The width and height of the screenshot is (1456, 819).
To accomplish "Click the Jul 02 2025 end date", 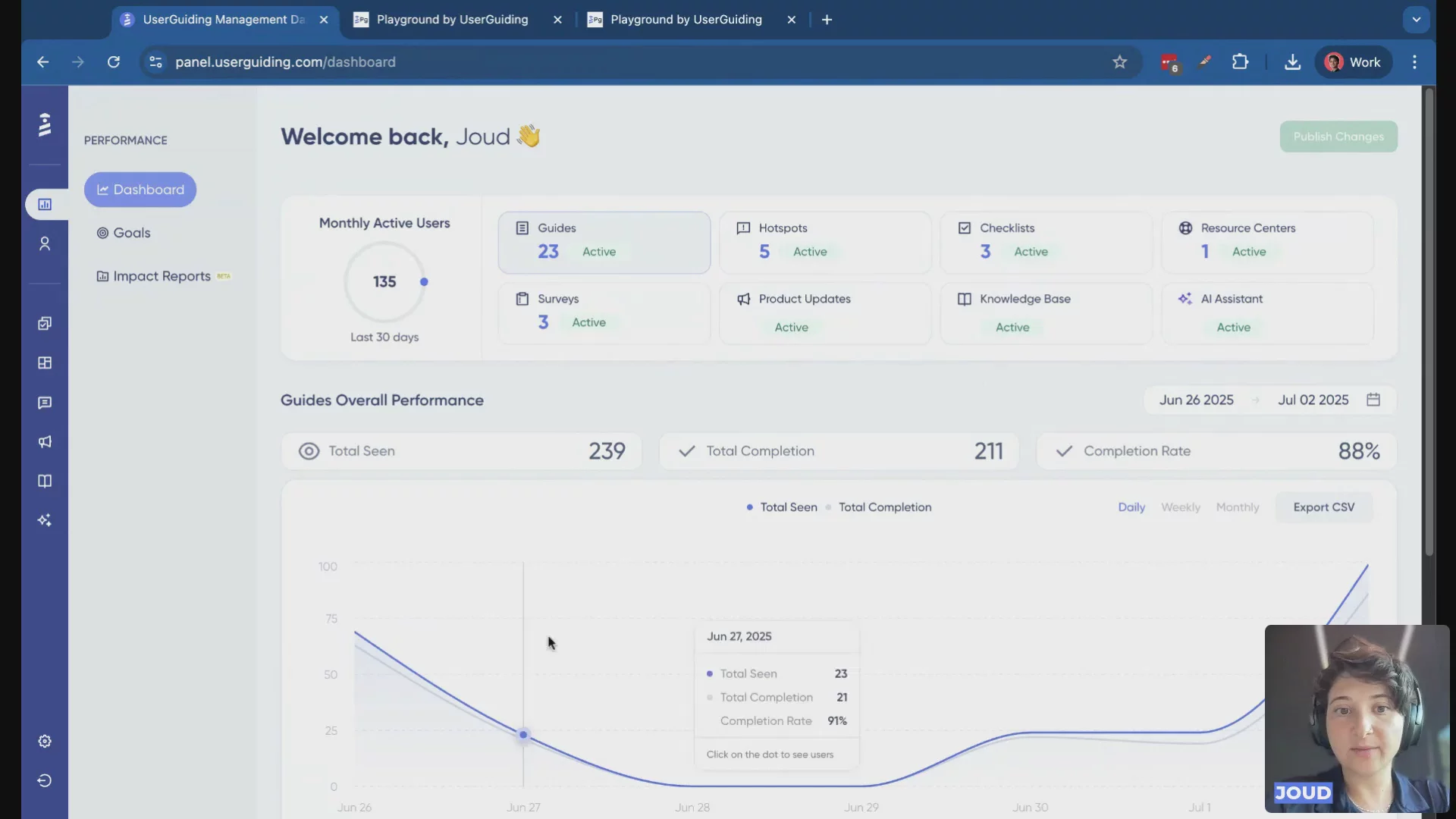I will coord(1313,400).
